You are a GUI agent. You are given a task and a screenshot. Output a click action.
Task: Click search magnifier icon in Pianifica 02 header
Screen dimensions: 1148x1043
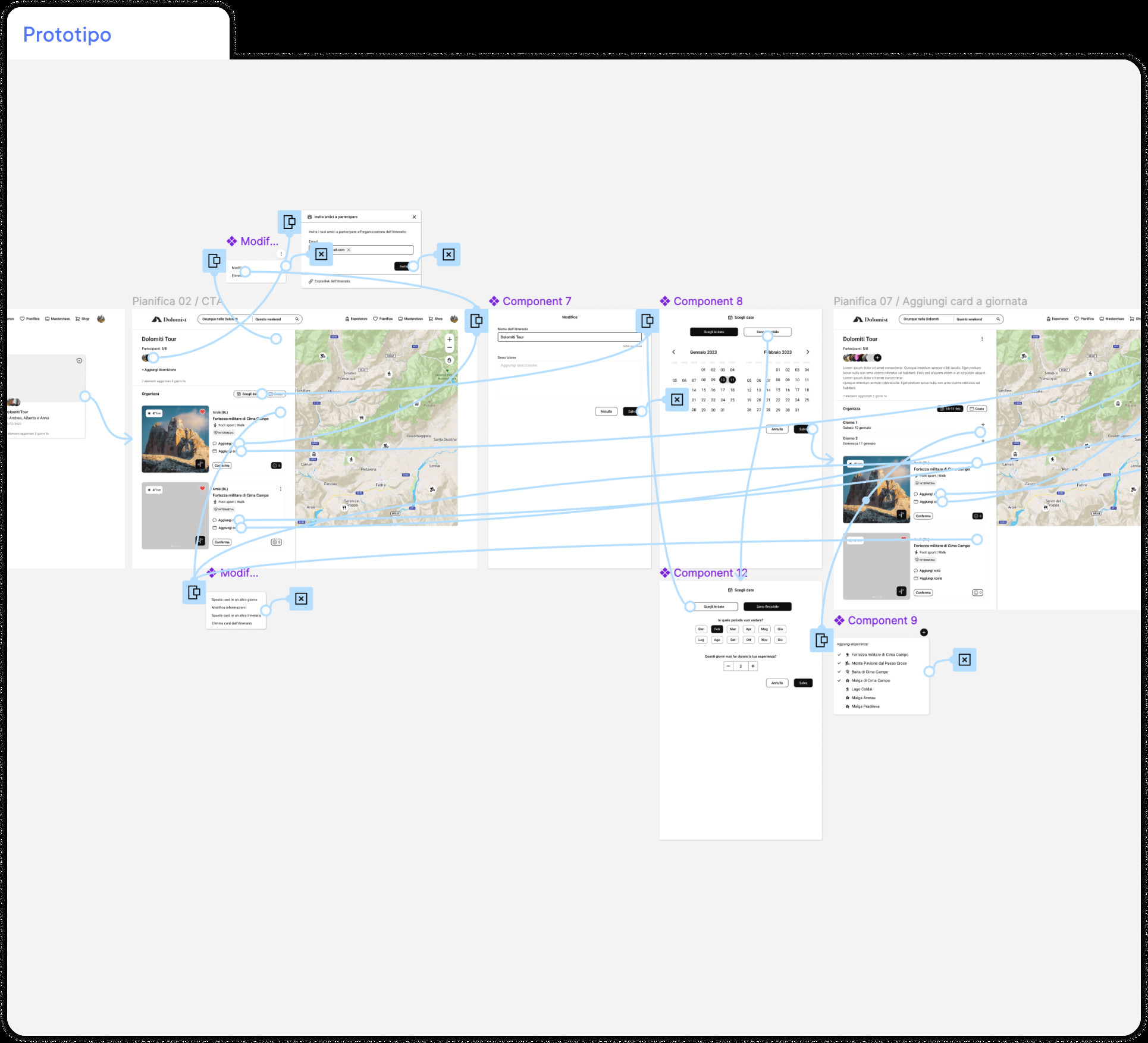pyautogui.click(x=297, y=319)
